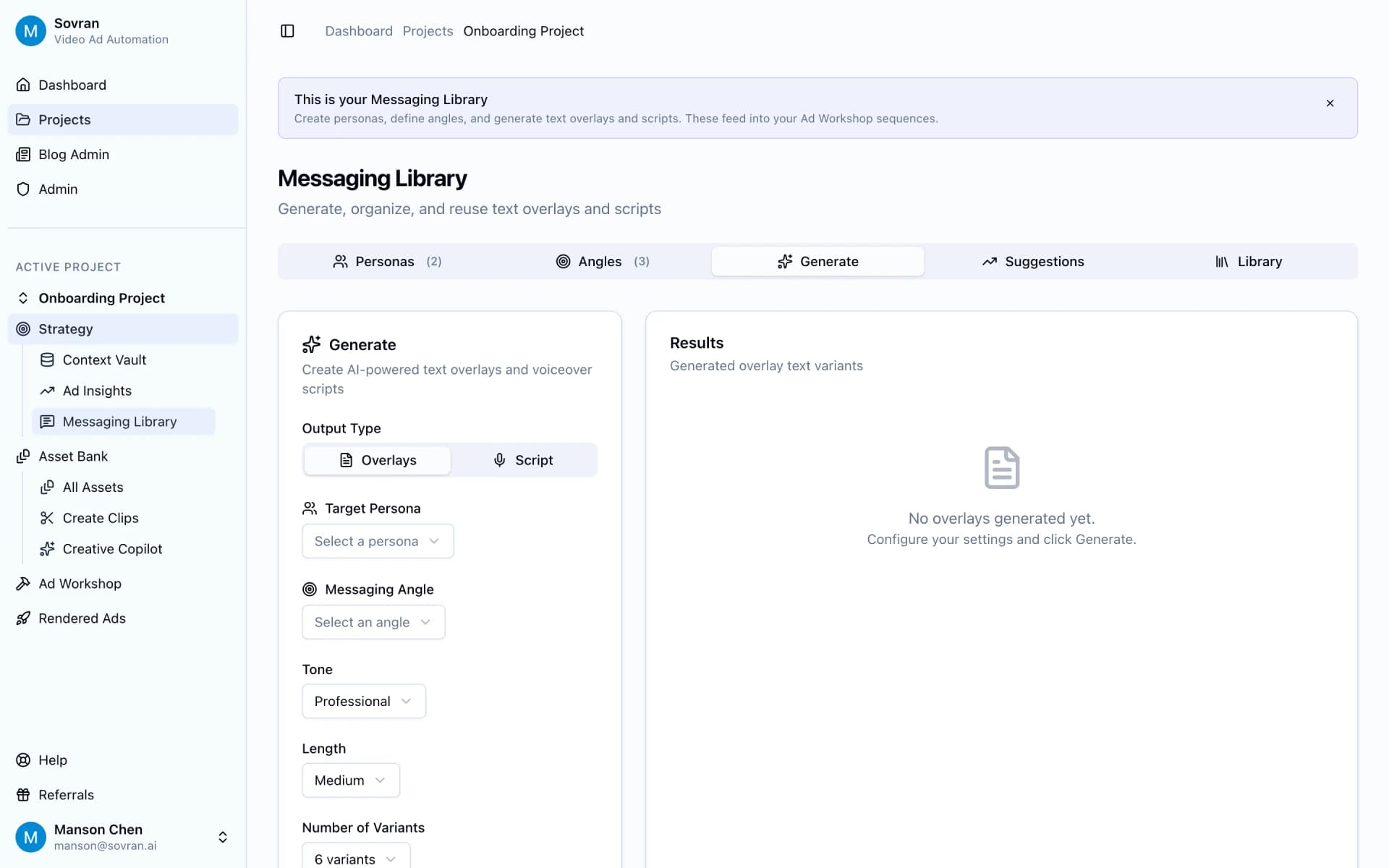
Task: Open the Referrals page
Action: [122, 795]
